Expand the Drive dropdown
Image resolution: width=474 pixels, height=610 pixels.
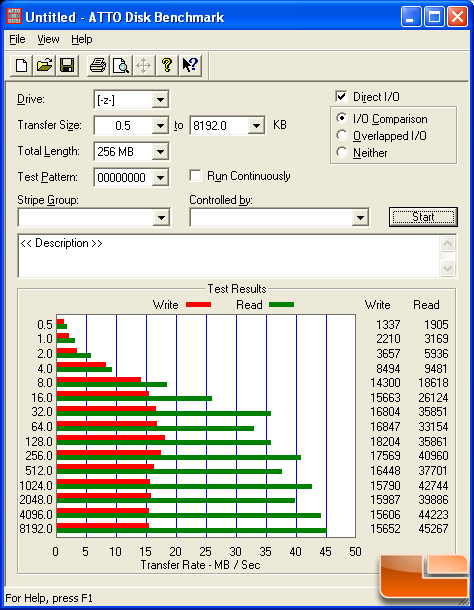[160, 100]
